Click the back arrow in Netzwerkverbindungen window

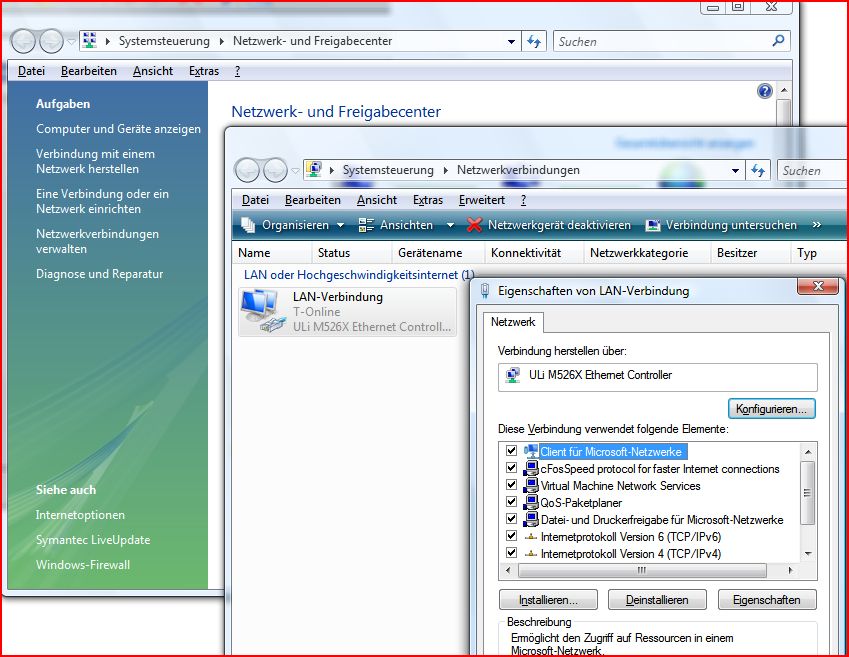(x=247, y=171)
